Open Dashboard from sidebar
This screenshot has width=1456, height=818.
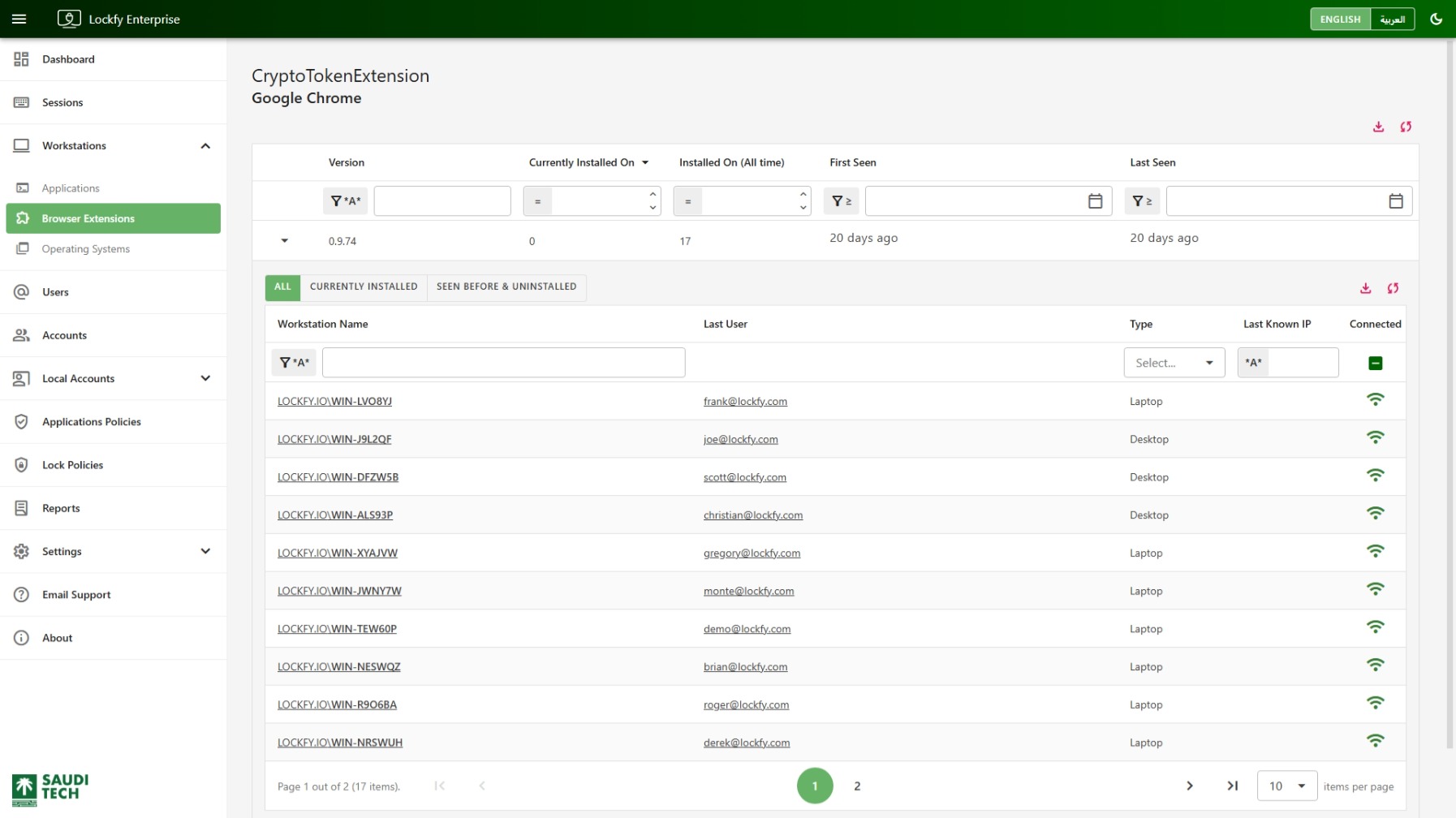[x=114, y=59]
